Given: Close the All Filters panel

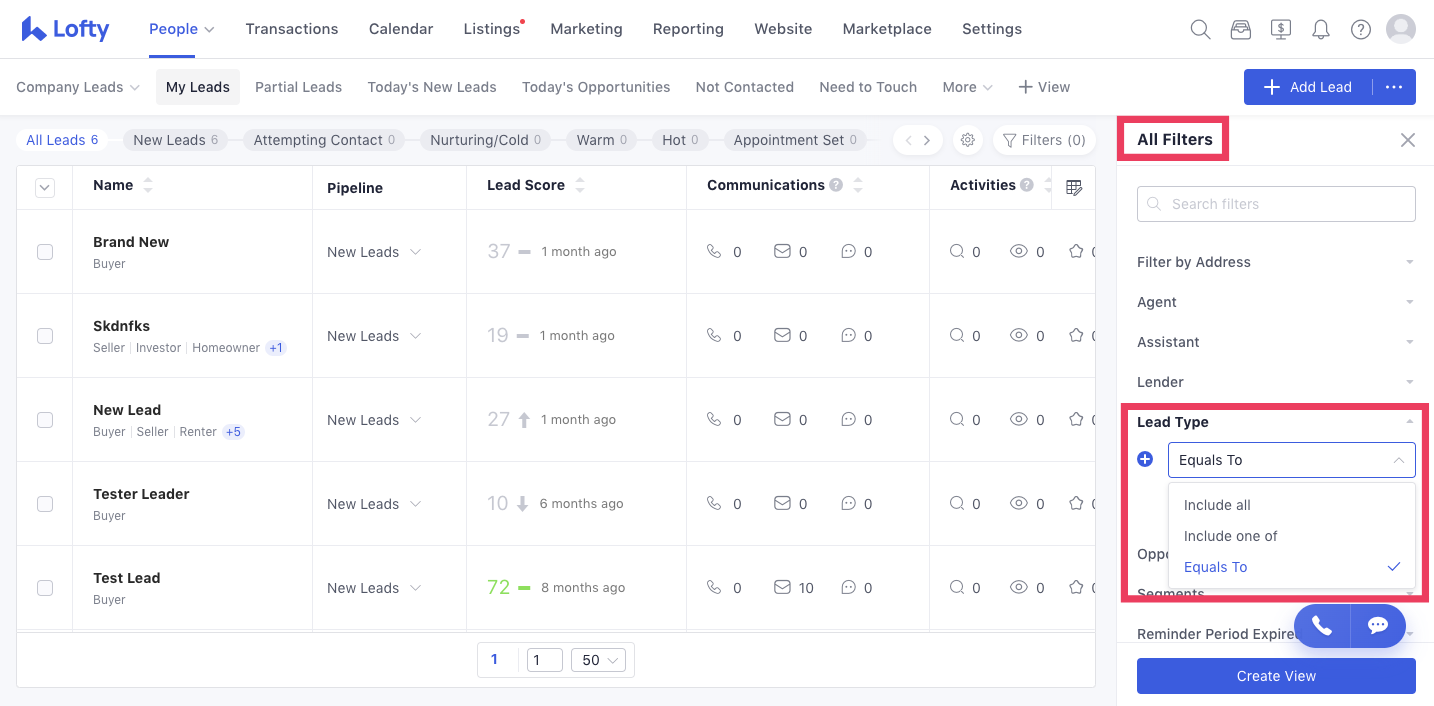Looking at the screenshot, I should click(1408, 140).
